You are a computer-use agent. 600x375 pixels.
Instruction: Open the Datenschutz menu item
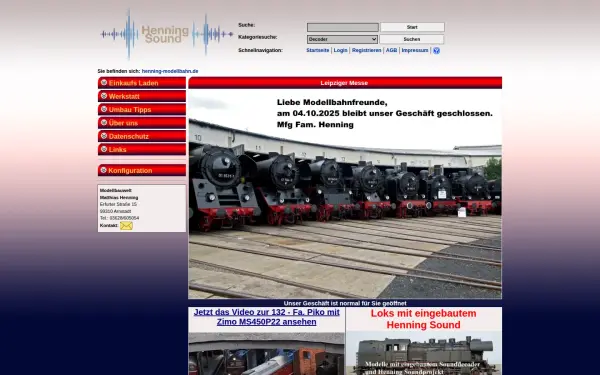(142, 136)
